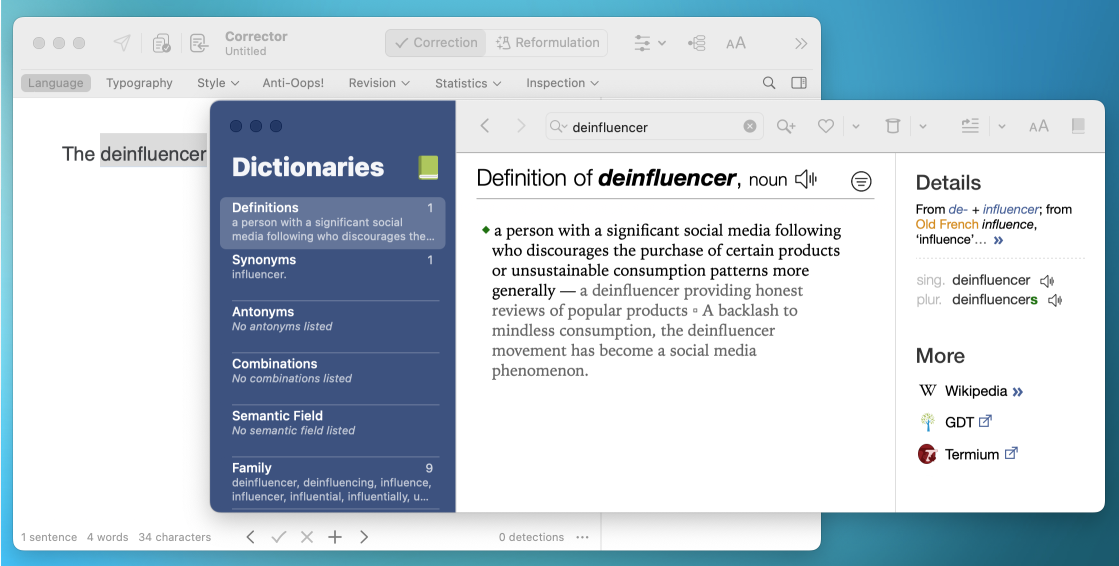
Task: Play audio for plural deinfluencers
Action: pos(1054,300)
